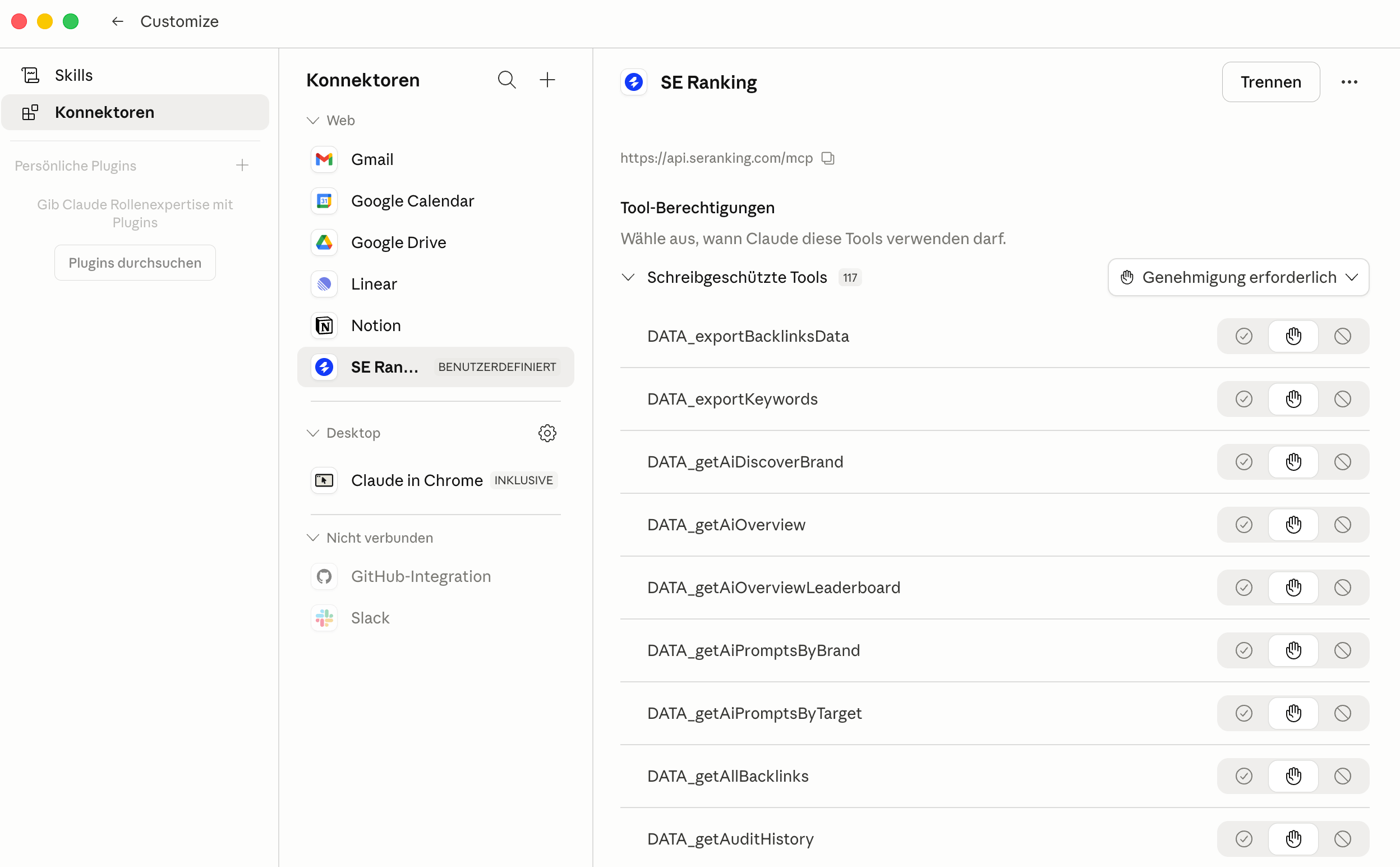This screenshot has height=867, width=1400.
Task: Collapse the Nicht verbunden group
Action: 313,538
